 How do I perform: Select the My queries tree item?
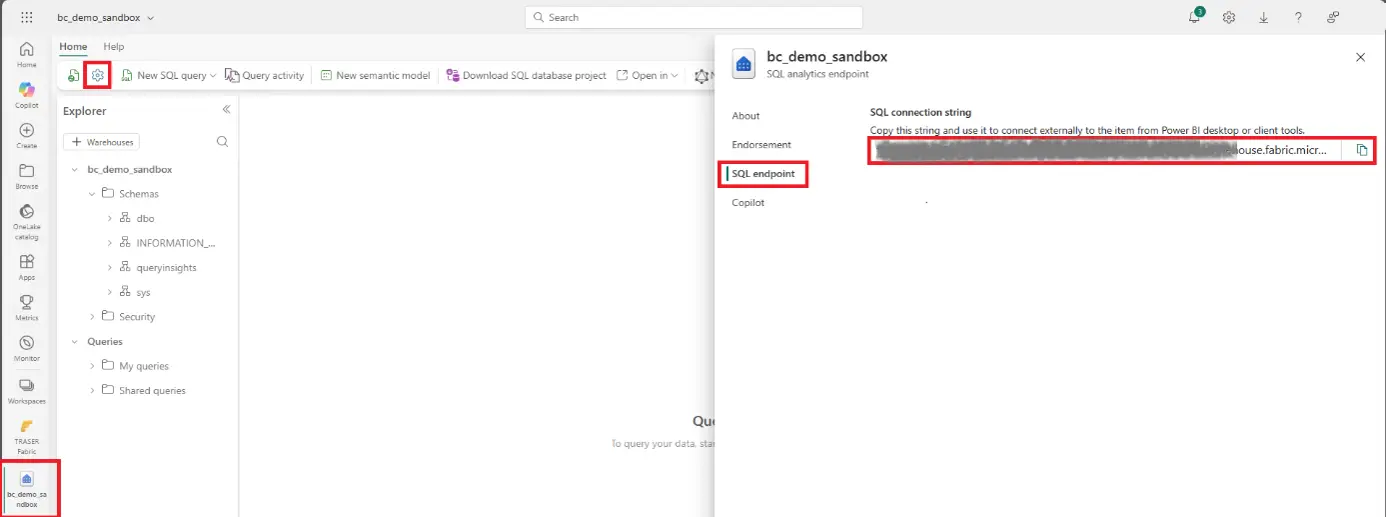[144, 366]
